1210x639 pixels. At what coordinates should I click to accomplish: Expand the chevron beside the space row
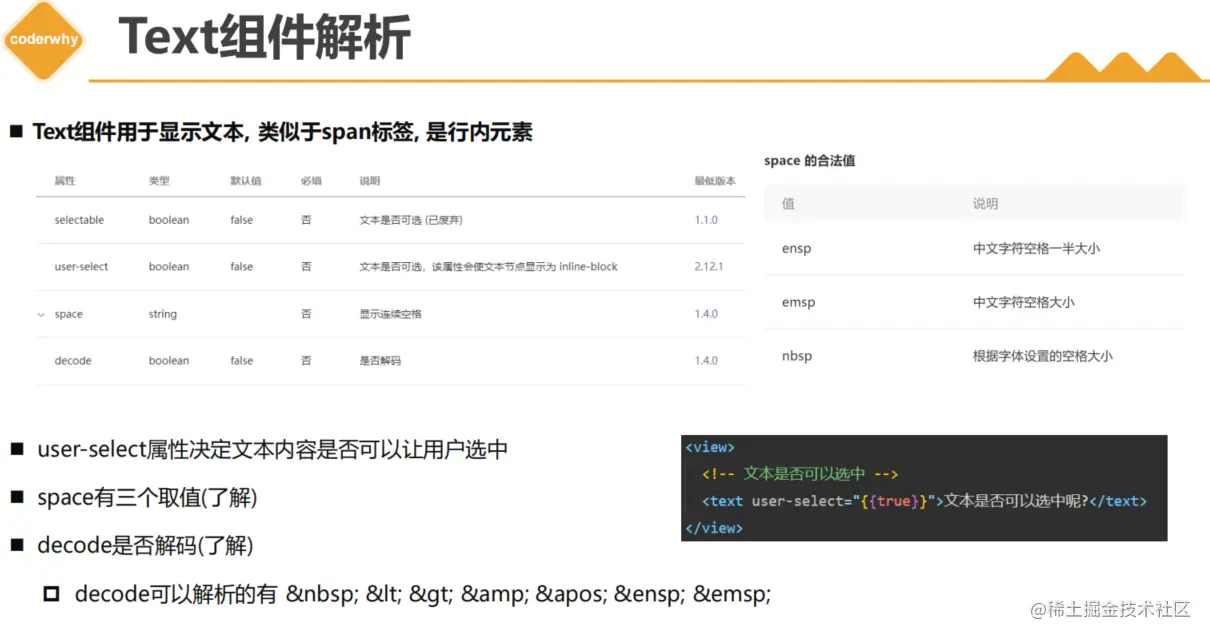(x=41, y=314)
